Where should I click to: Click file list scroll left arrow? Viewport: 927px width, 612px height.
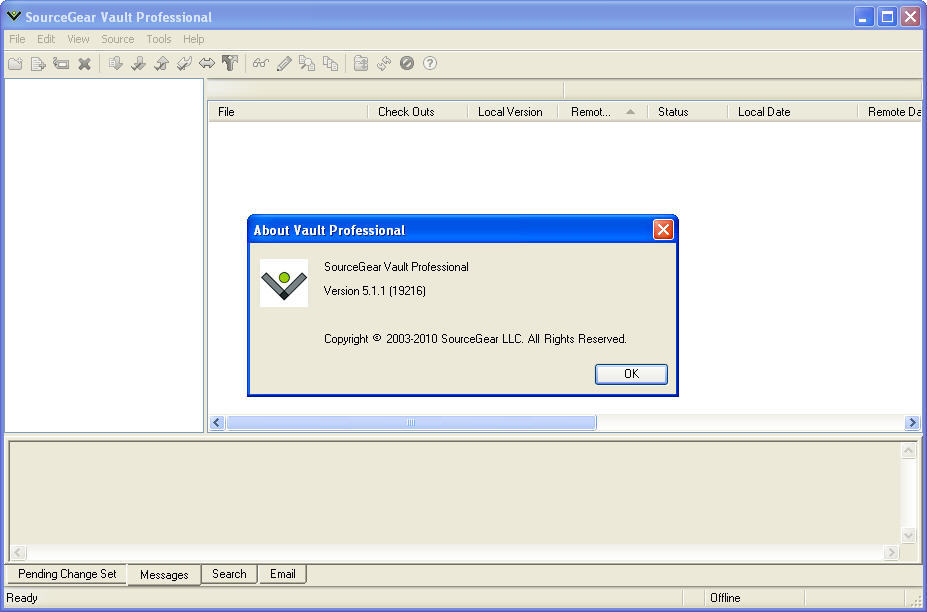[217, 422]
